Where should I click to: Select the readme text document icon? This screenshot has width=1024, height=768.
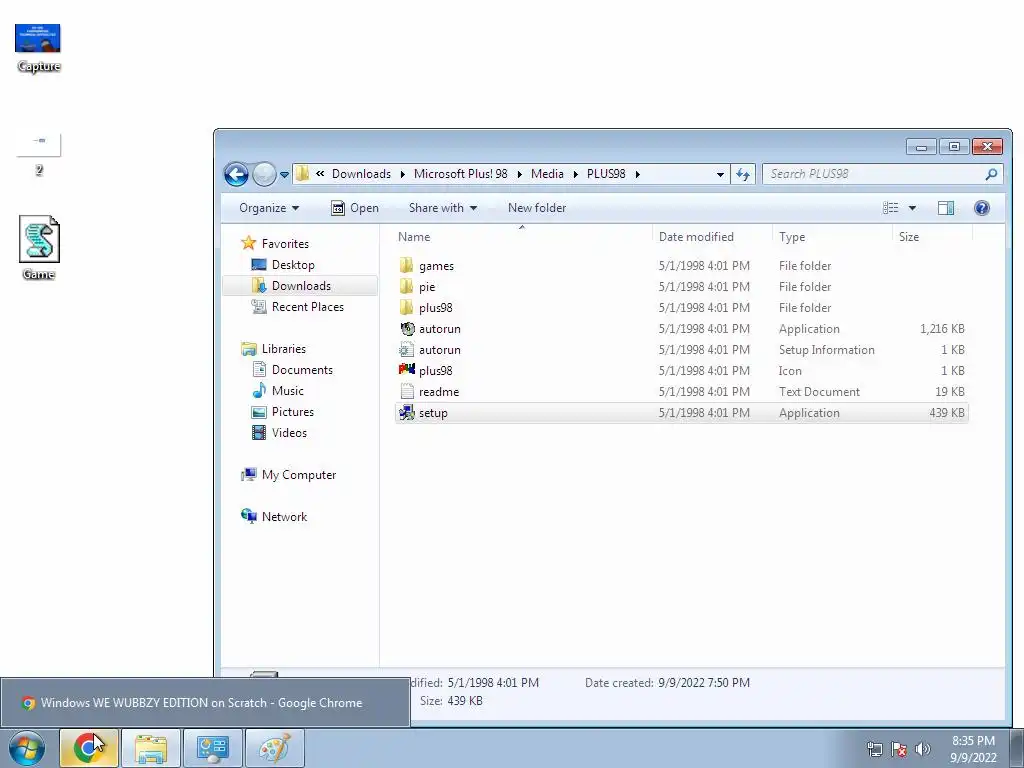(407, 391)
